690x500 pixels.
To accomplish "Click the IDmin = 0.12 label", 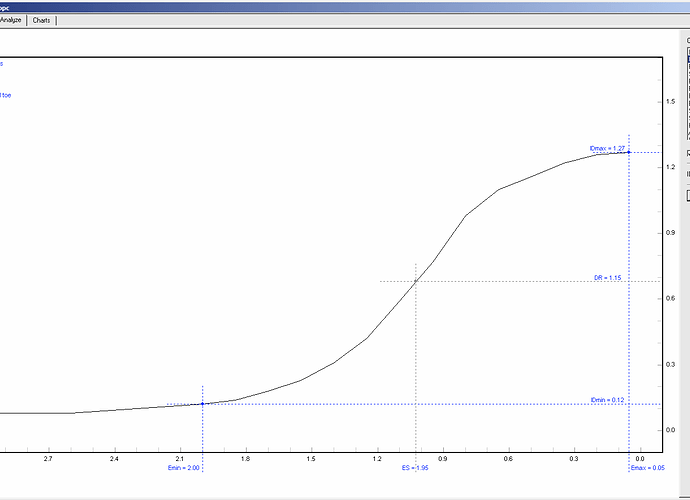I will pyautogui.click(x=608, y=400).
